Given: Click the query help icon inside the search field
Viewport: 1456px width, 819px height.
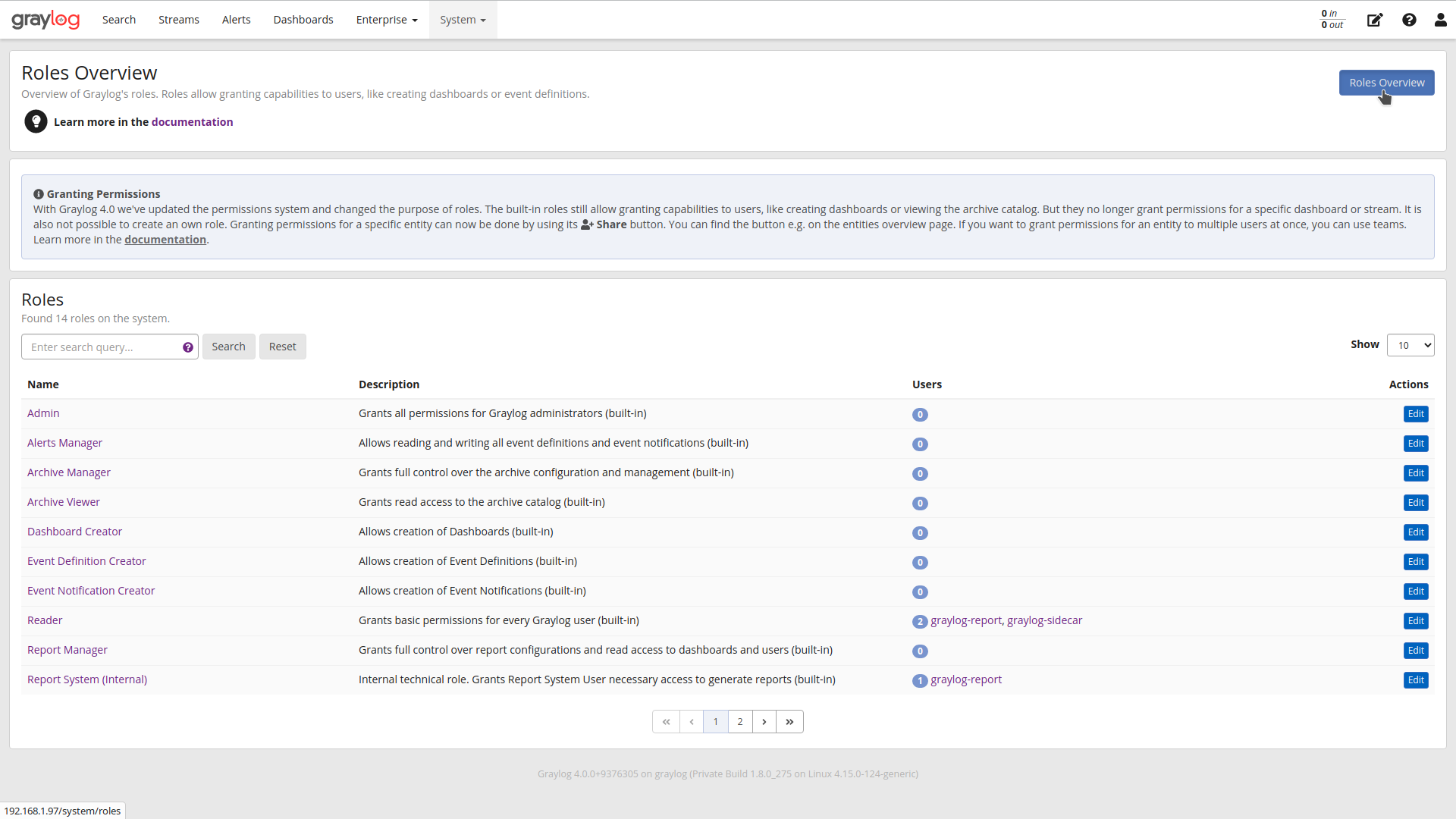Looking at the screenshot, I should point(187,347).
